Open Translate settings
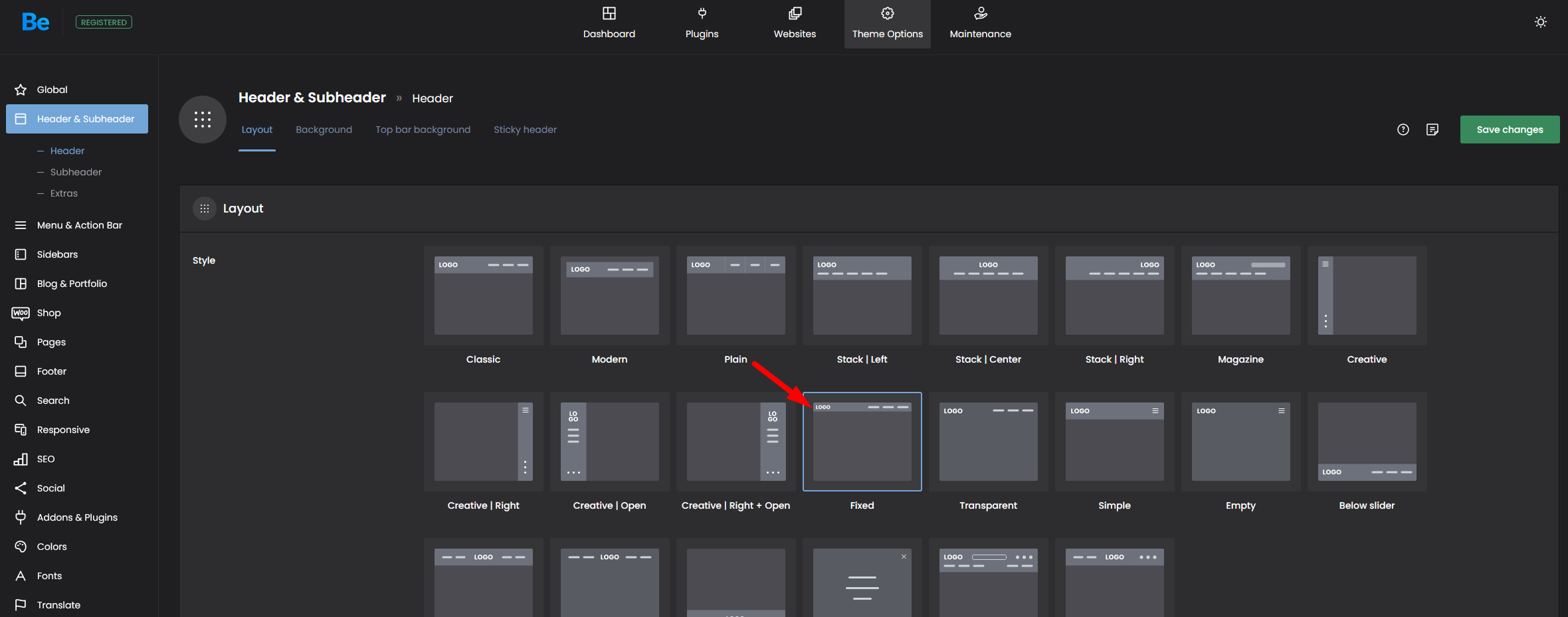 pos(77,605)
